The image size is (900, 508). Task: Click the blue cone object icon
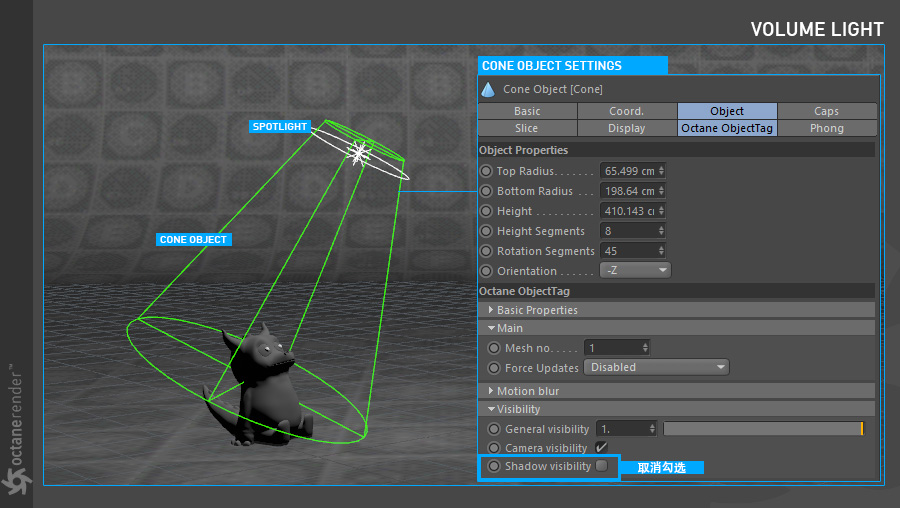click(488, 90)
